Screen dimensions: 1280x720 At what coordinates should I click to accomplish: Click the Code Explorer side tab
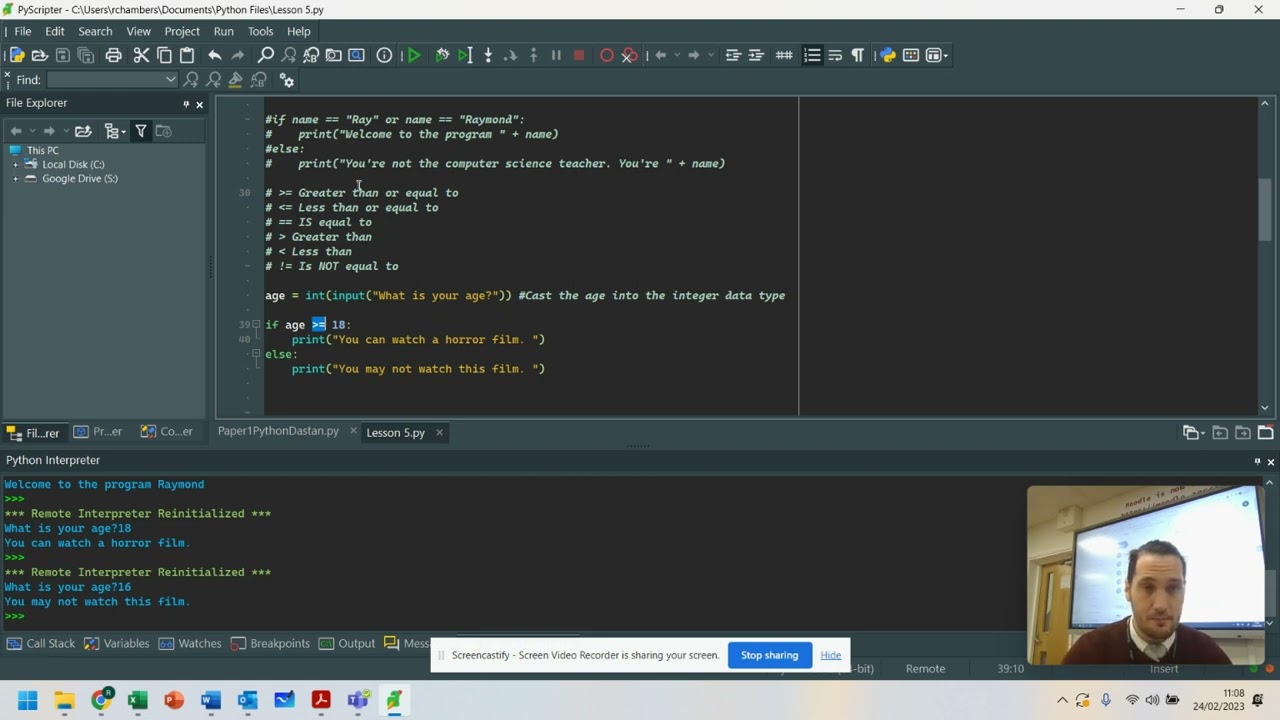click(x=166, y=432)
